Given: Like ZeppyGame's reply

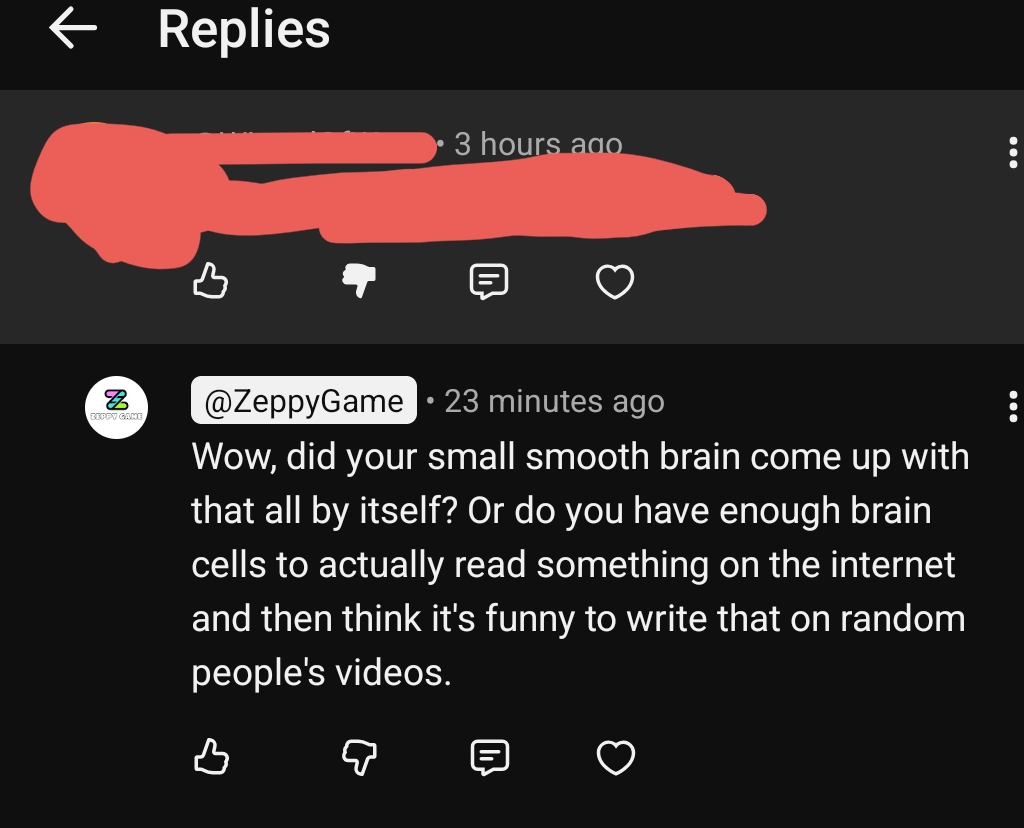Looking at the screenshot, I should pyautogui.click(x=211, y=757).
